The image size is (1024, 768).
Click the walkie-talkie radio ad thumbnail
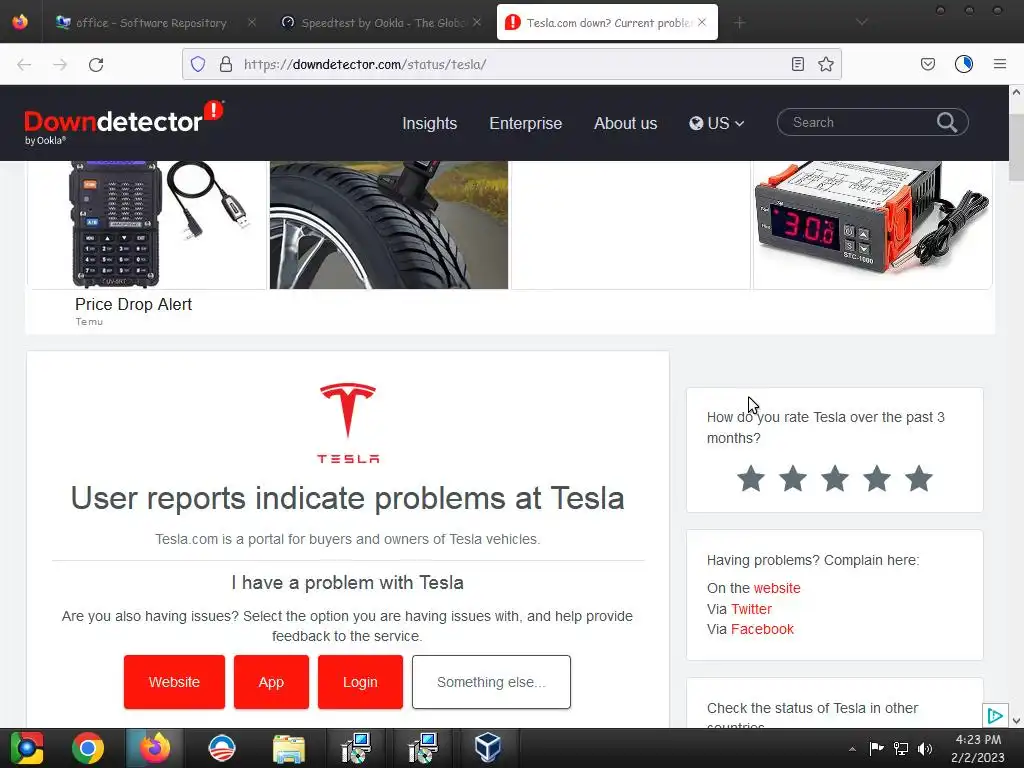click(148, 225)
